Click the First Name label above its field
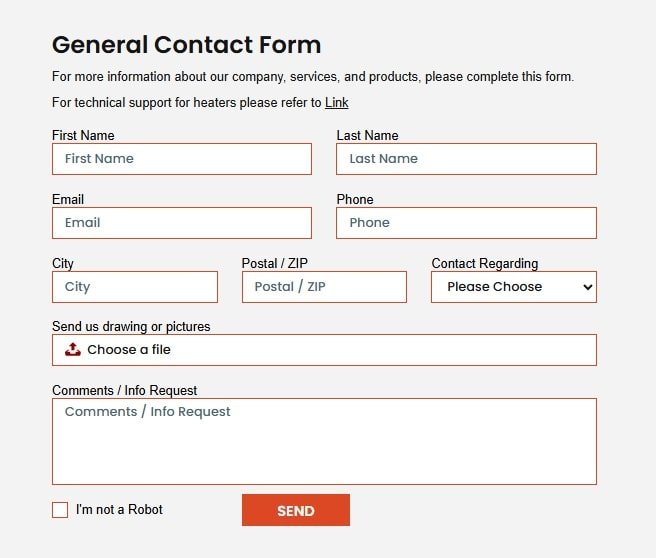 [83, 135]
